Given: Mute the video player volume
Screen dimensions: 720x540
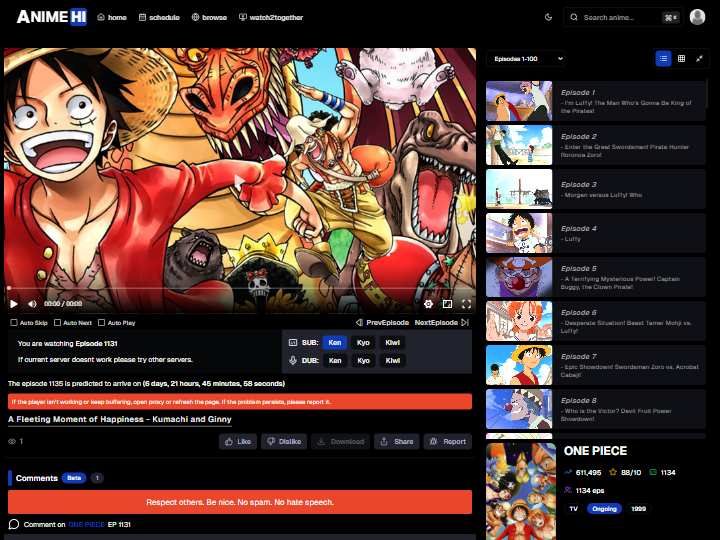Looking at the screenshot, I should click(x=32, y=303).
